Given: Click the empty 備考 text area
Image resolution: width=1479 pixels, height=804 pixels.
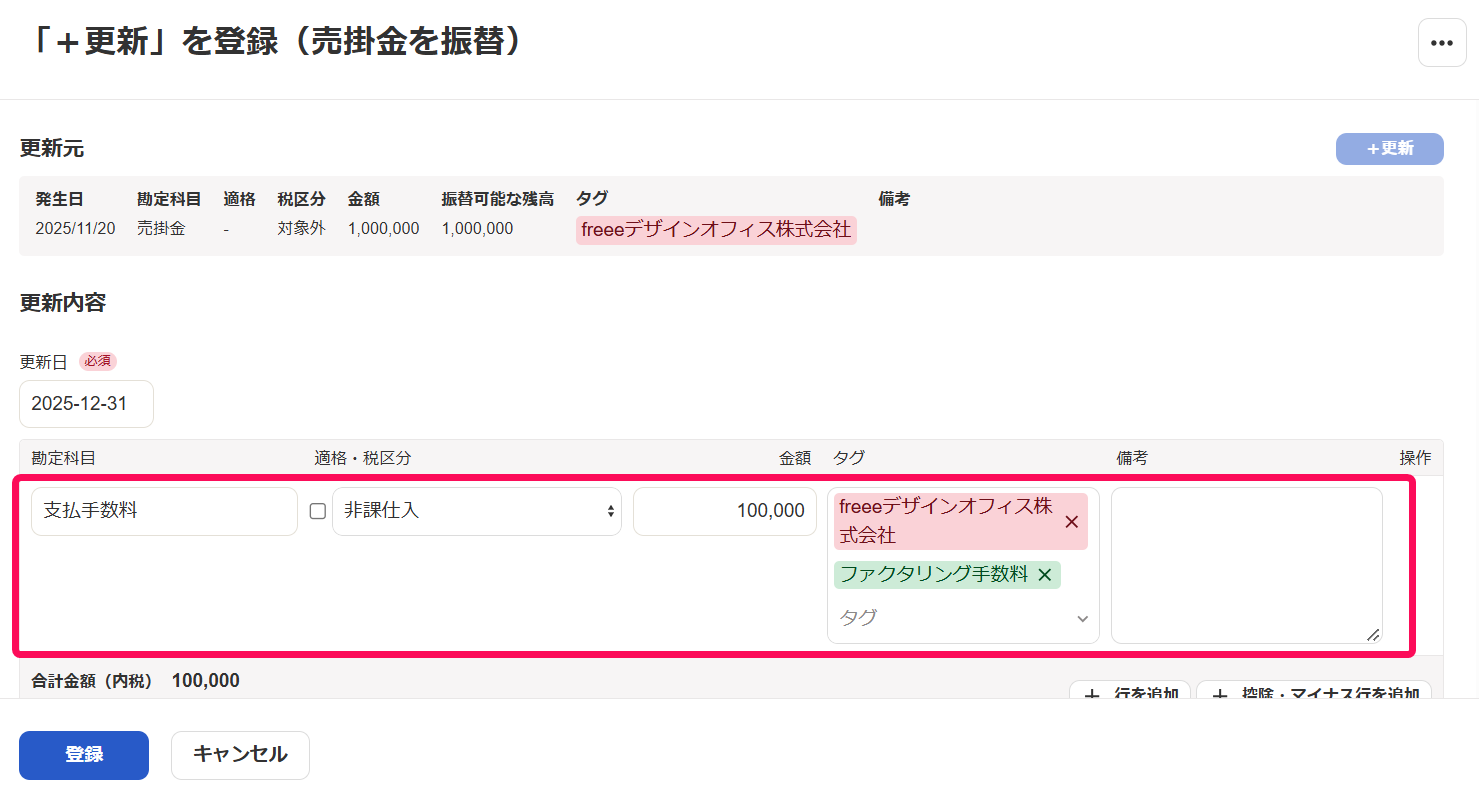Looking at the screenshot, I should 1247,565.
